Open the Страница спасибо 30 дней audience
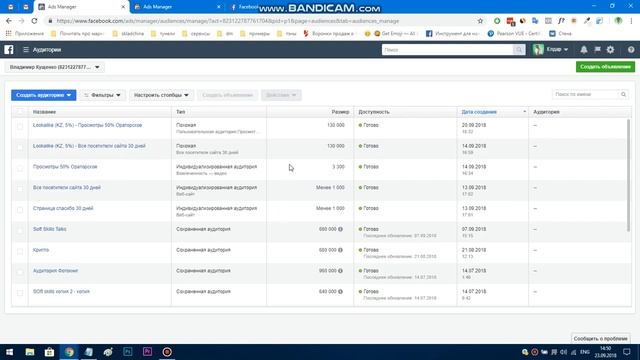Viewport: 640px width, 360px height. point(63,209)
